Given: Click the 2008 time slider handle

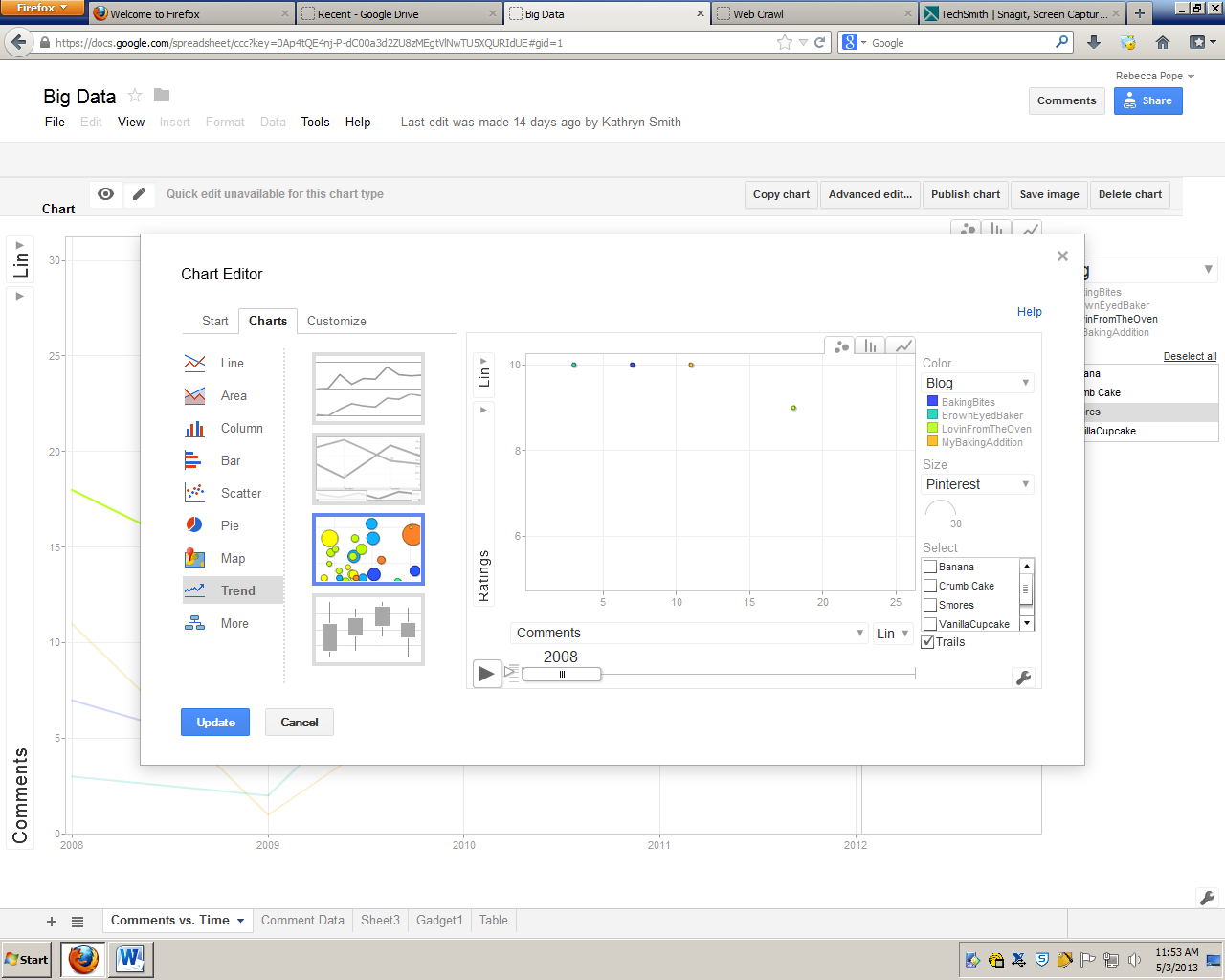Looking at the screenshot, I should click(x=562, y=674).
